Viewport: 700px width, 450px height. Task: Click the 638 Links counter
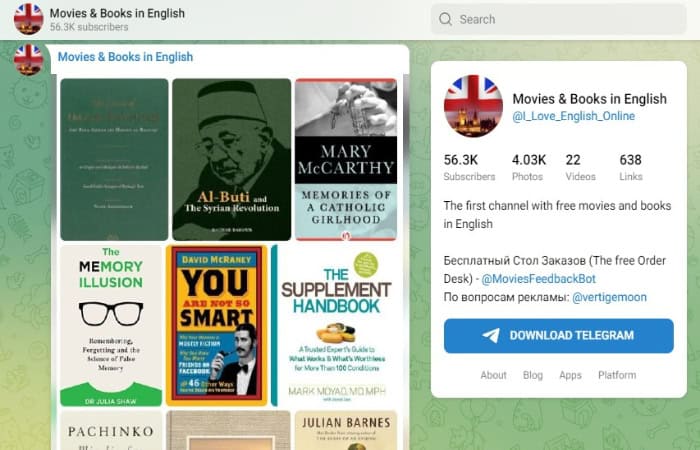tap(631, 167)
